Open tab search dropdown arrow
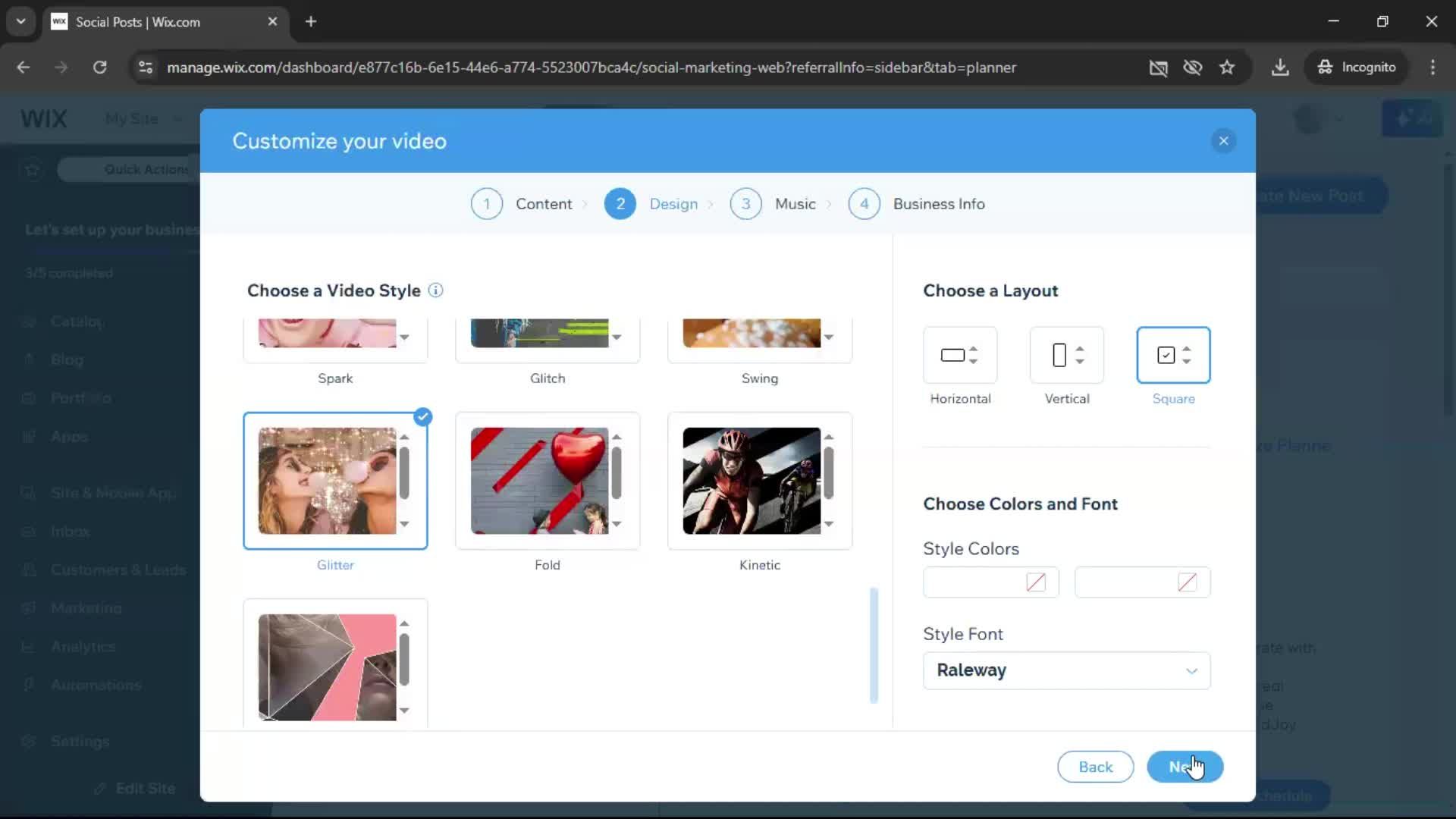 [20, 22]
